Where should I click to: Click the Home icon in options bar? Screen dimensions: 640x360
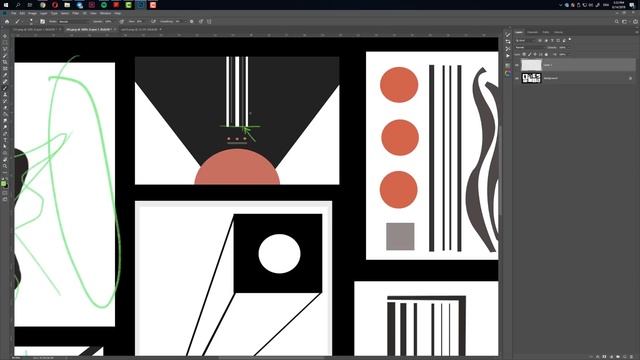[7, 22]
